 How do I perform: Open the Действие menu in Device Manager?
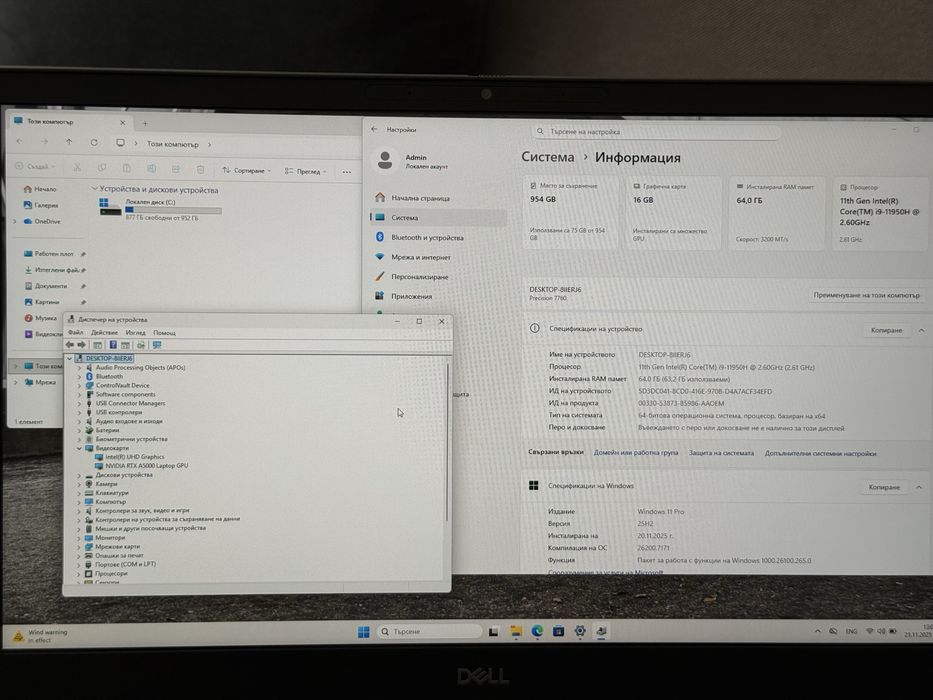[104, 332]
